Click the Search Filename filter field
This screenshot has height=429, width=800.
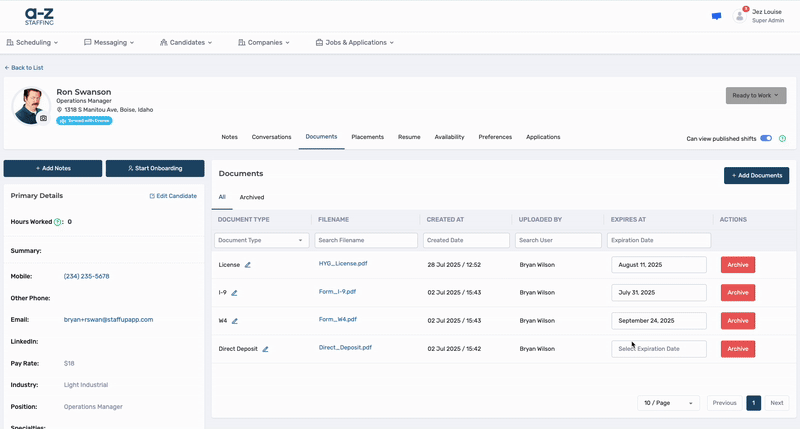tap(366, 240)
